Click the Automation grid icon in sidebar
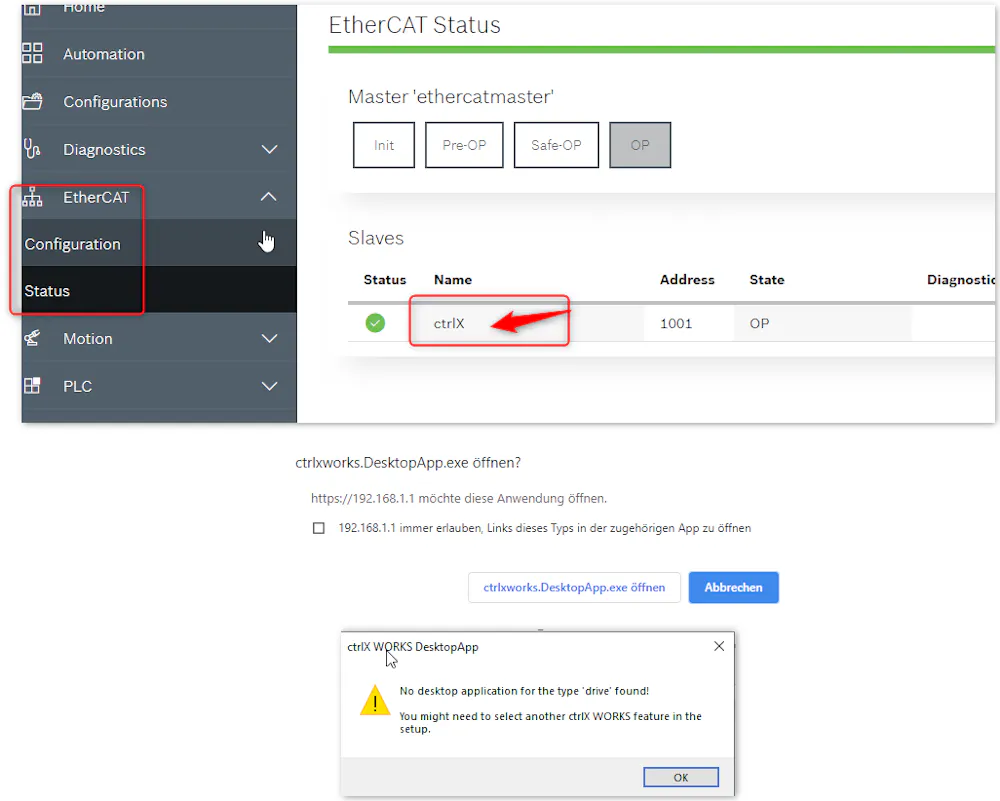The image size is (1000, 801). (x=32, y=54)
